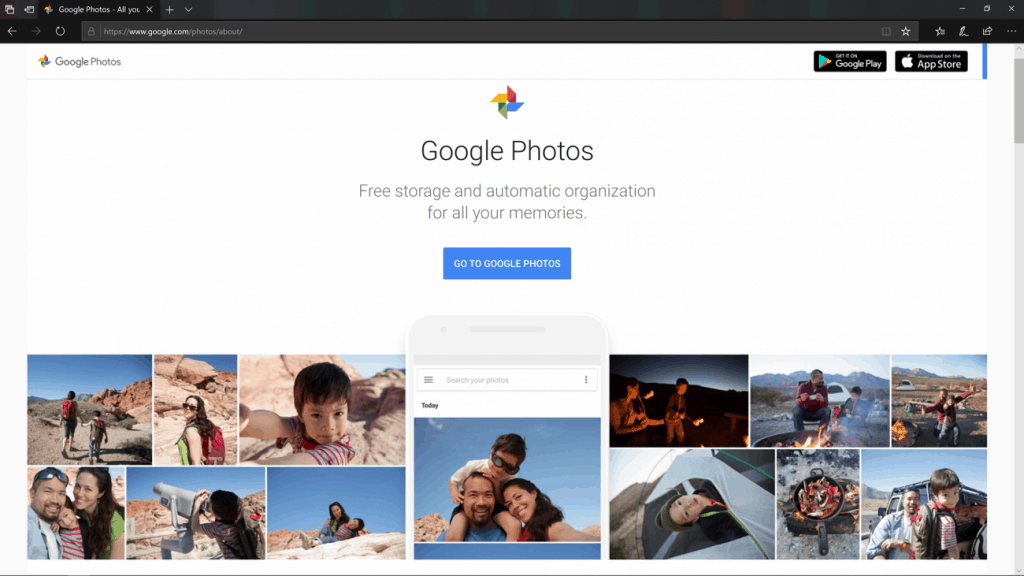Image resolution: width=1024 pixels, height=576 pixels.
Task: Go back to the previous page
Action: tap(12, 31)
